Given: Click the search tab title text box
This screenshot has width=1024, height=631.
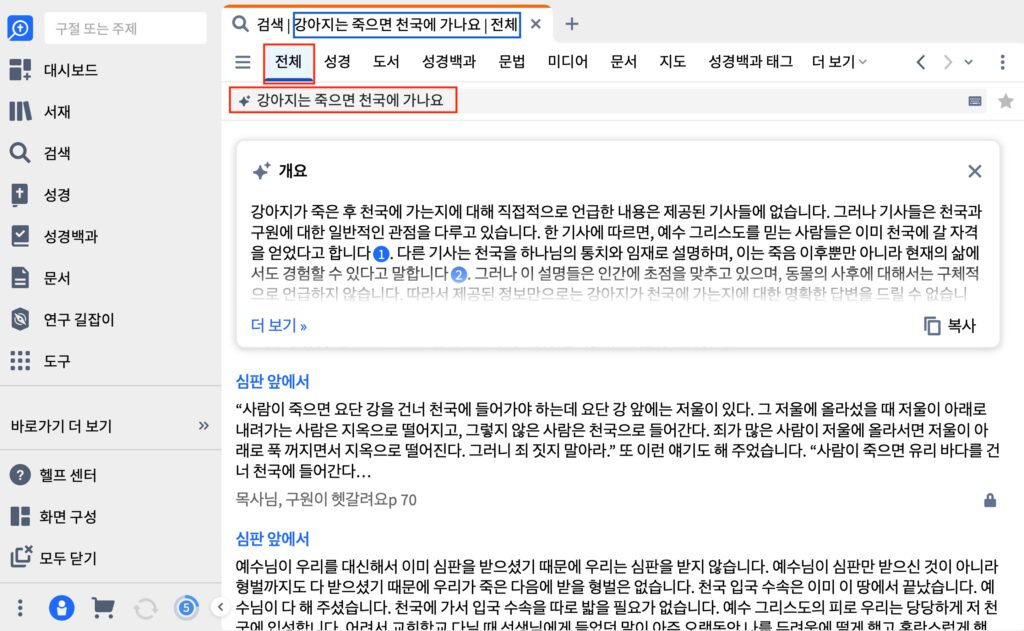Looking at the screenshot, I should click(x=406, y=25).
